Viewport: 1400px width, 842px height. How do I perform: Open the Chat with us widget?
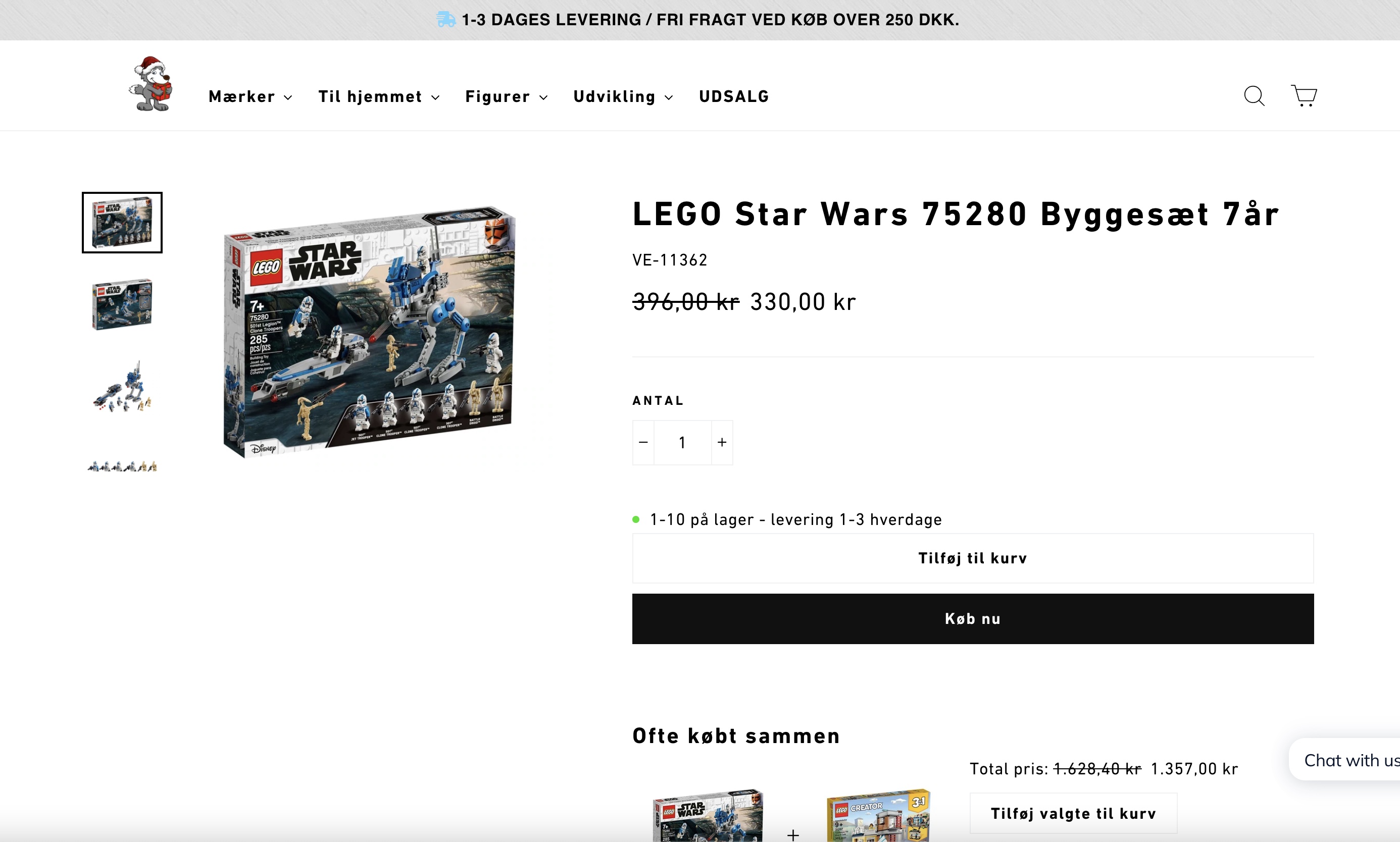[x=1349, y=760]
